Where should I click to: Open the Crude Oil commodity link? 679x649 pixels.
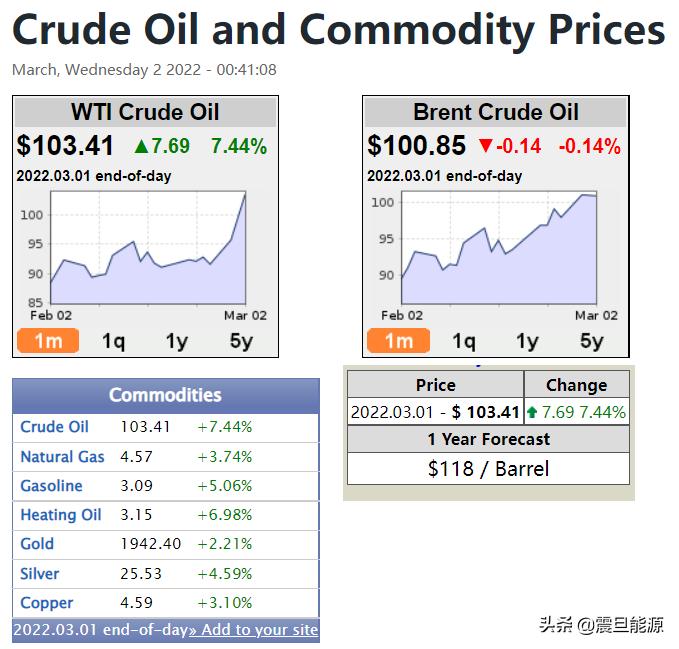click(x=55, y=427)
